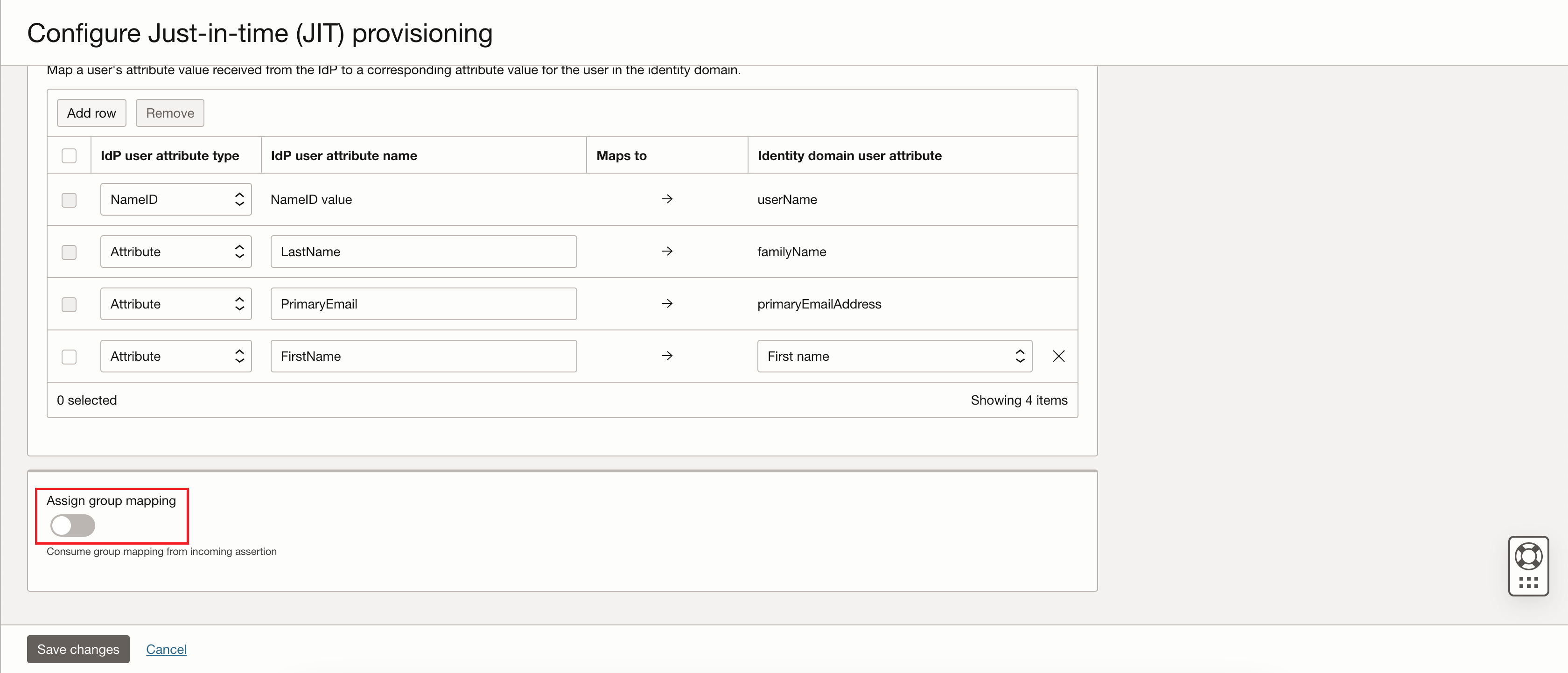Click the maps-to arrow in the primaryEmailAddress row
Image resolution: width=1568 pixels, height=673 pixels.
point(667,304)
